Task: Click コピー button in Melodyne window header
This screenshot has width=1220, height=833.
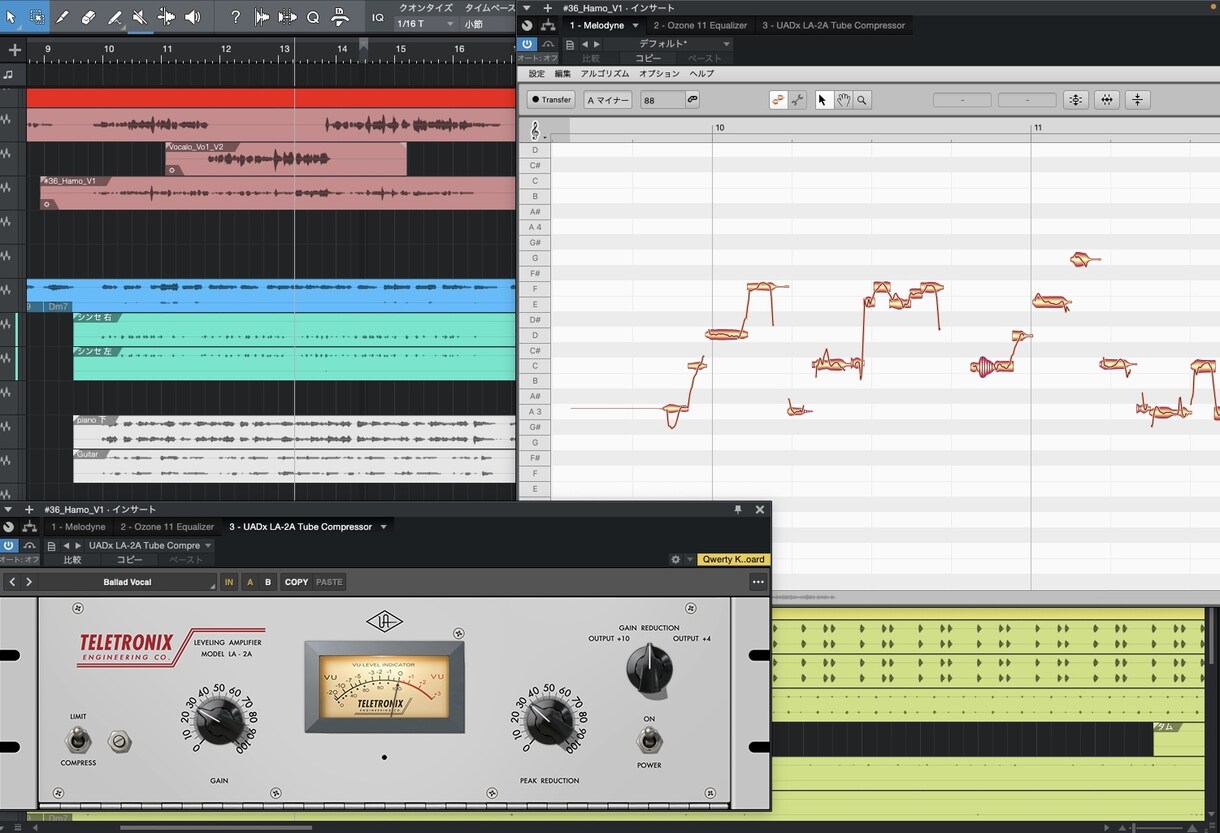Action: 648,58
